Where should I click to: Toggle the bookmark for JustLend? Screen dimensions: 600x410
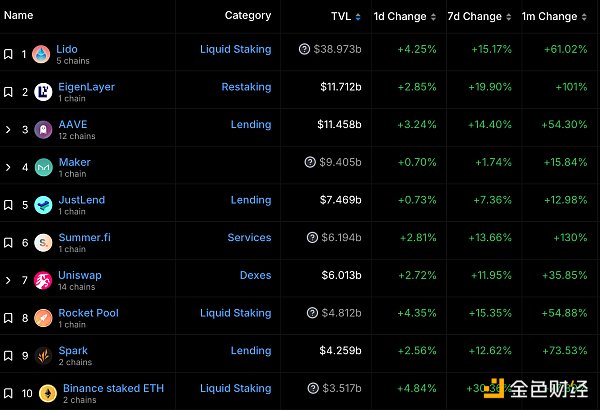click(8, 205)
